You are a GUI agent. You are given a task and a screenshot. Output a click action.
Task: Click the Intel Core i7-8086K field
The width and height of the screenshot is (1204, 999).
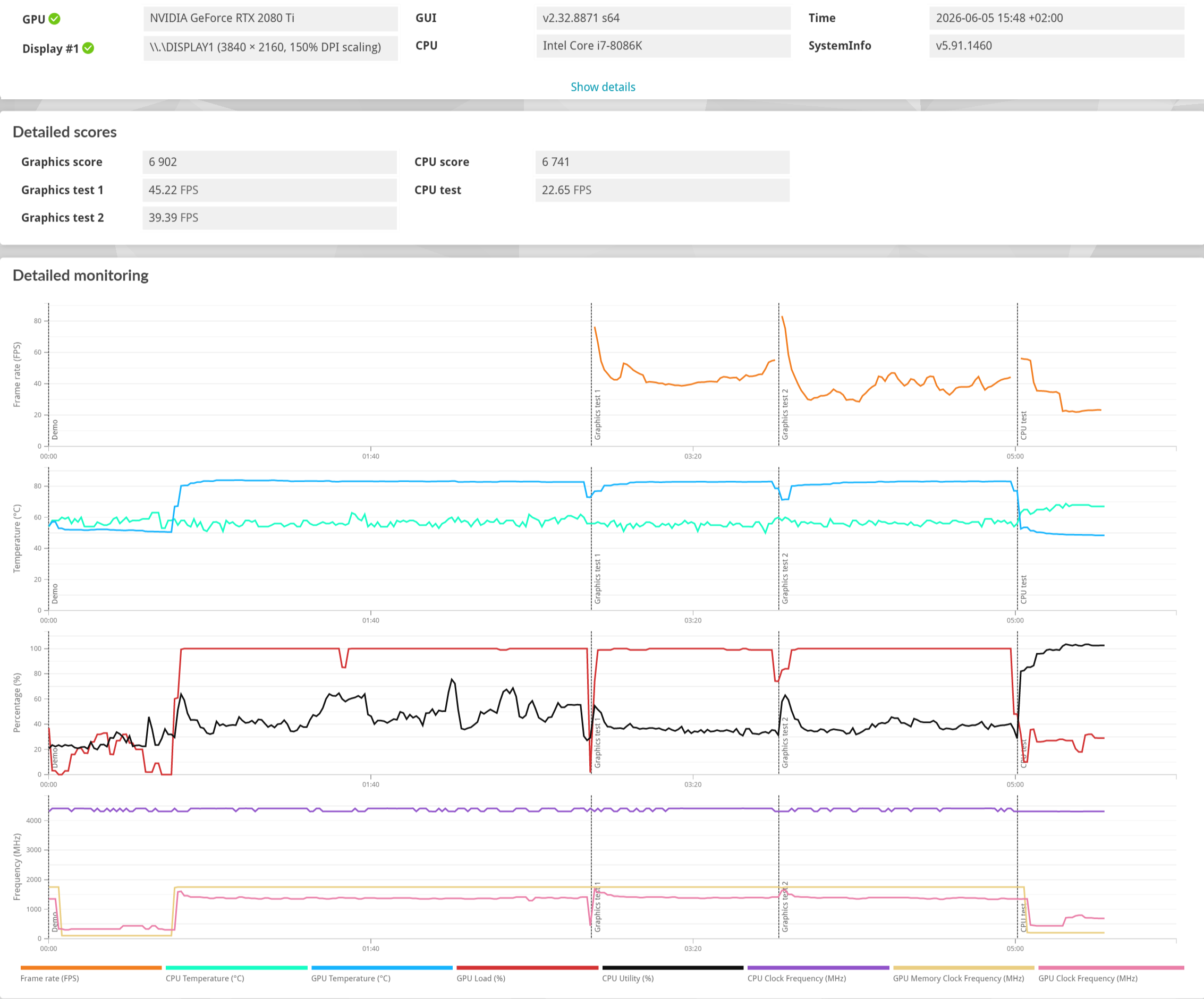[x=663, y=46]
